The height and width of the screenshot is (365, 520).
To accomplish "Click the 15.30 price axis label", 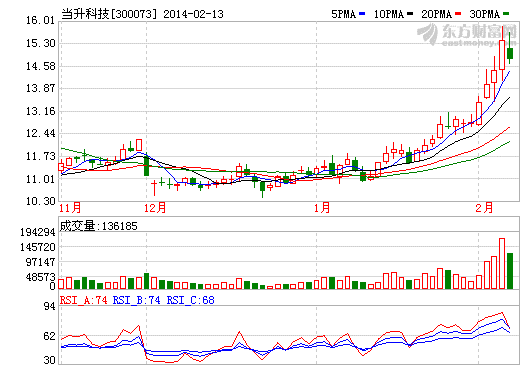I will 40,43.
